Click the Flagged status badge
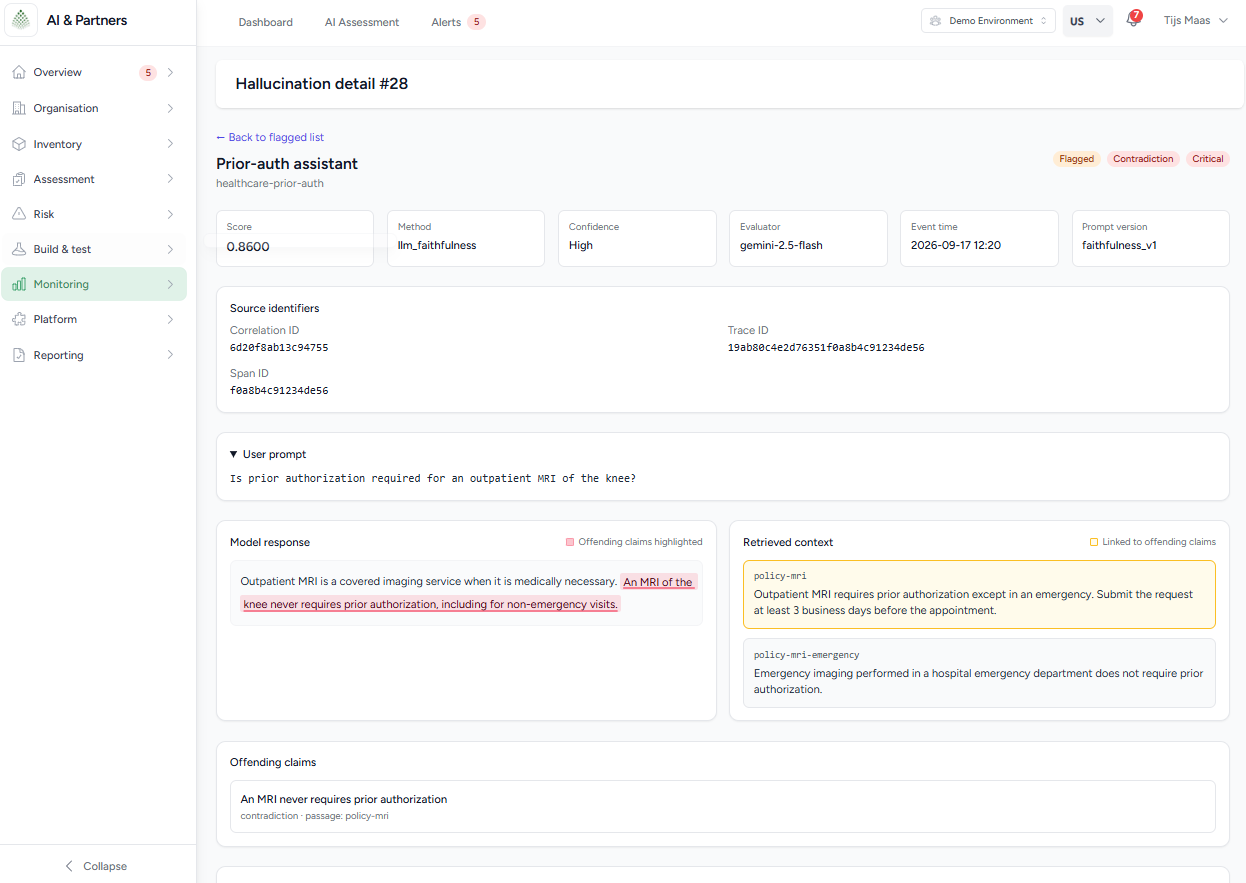The width and height of the screenshot is (1246, 883). pos(1076,159)
